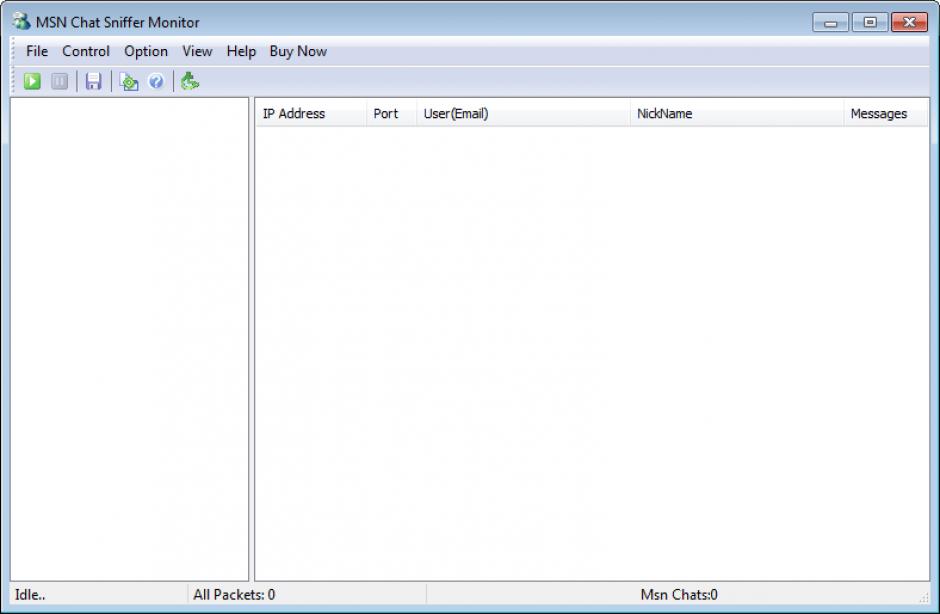Open the Control menu
This screenshot has height=614, width=940.
coord(86,52)
